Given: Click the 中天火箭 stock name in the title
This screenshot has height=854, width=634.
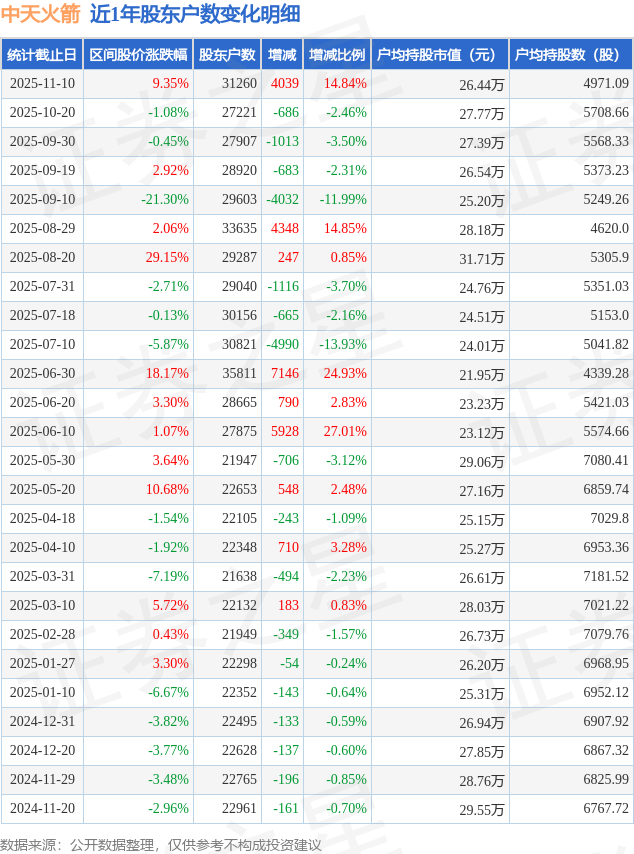Looking at the screenshot, I should tap(40, 14).
